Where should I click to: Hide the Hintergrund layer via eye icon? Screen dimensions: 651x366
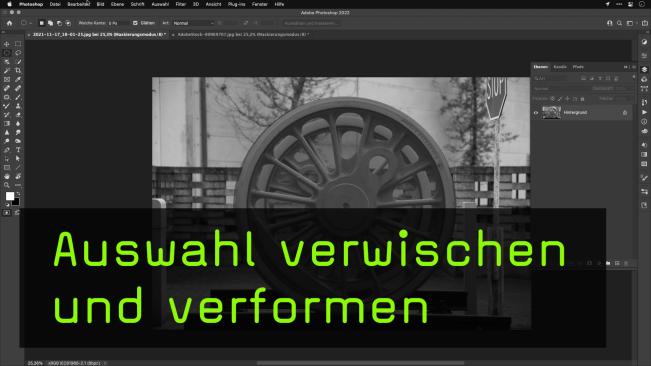(x=536, y=112)
